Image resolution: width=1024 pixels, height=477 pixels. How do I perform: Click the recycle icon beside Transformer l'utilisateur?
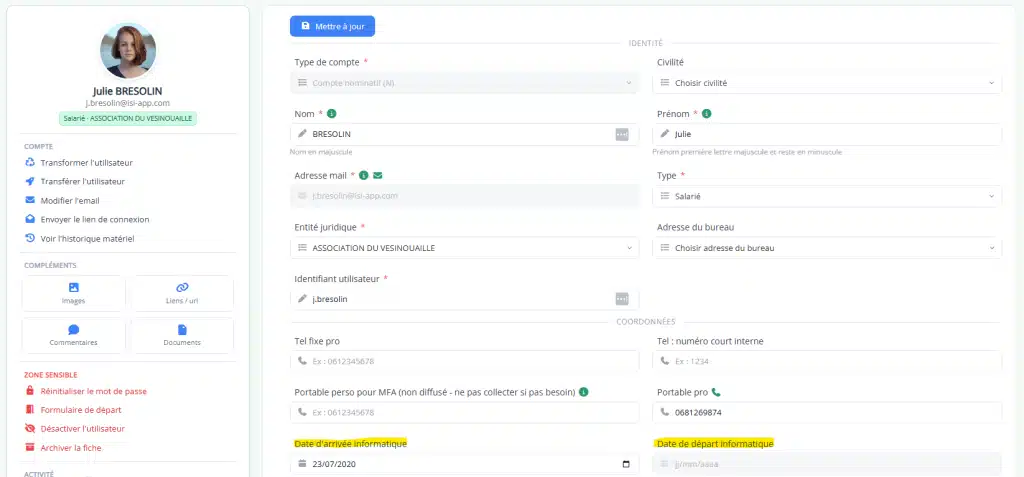[x=30, y=163]
